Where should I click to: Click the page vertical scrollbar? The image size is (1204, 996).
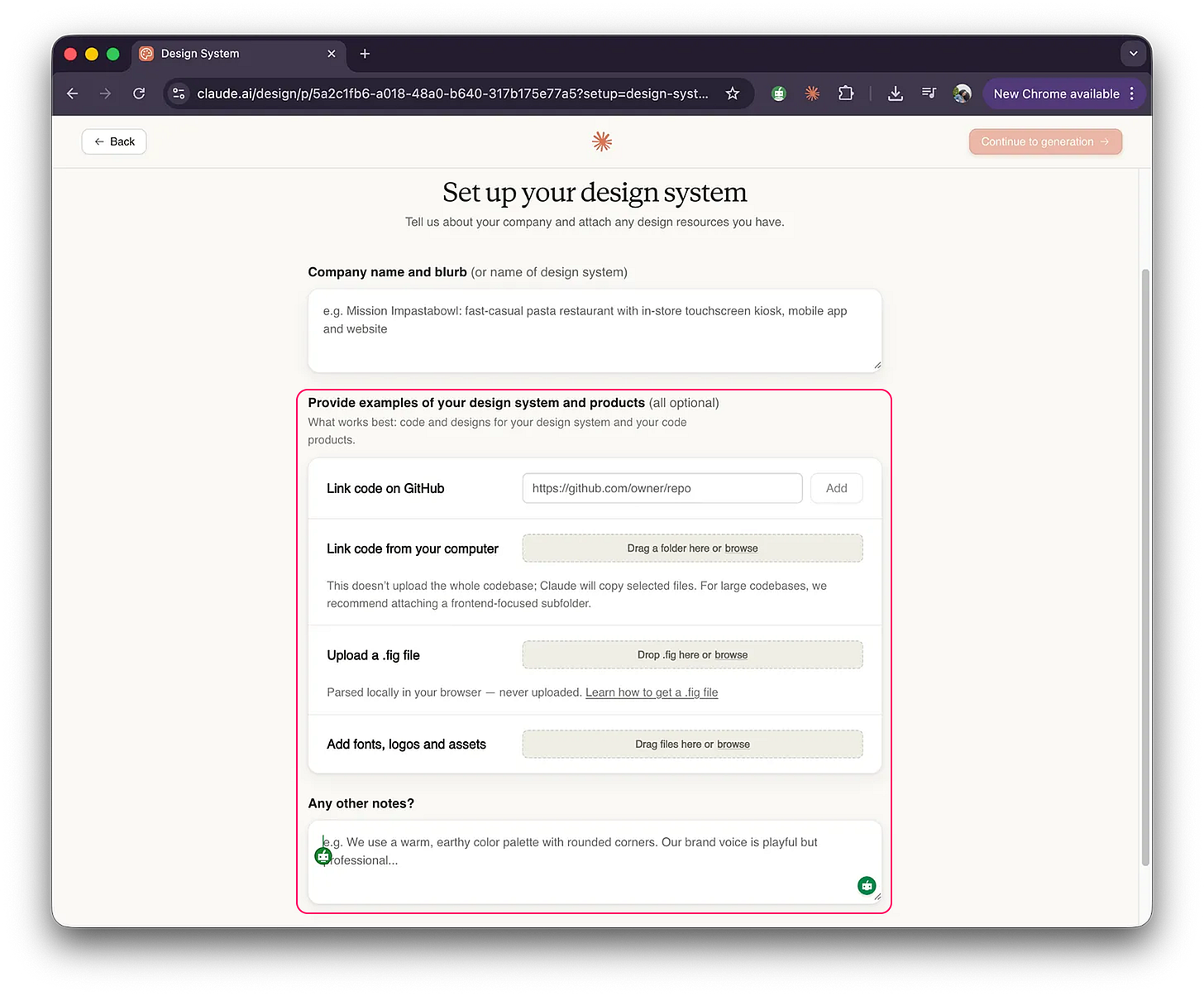point(1145,567)
